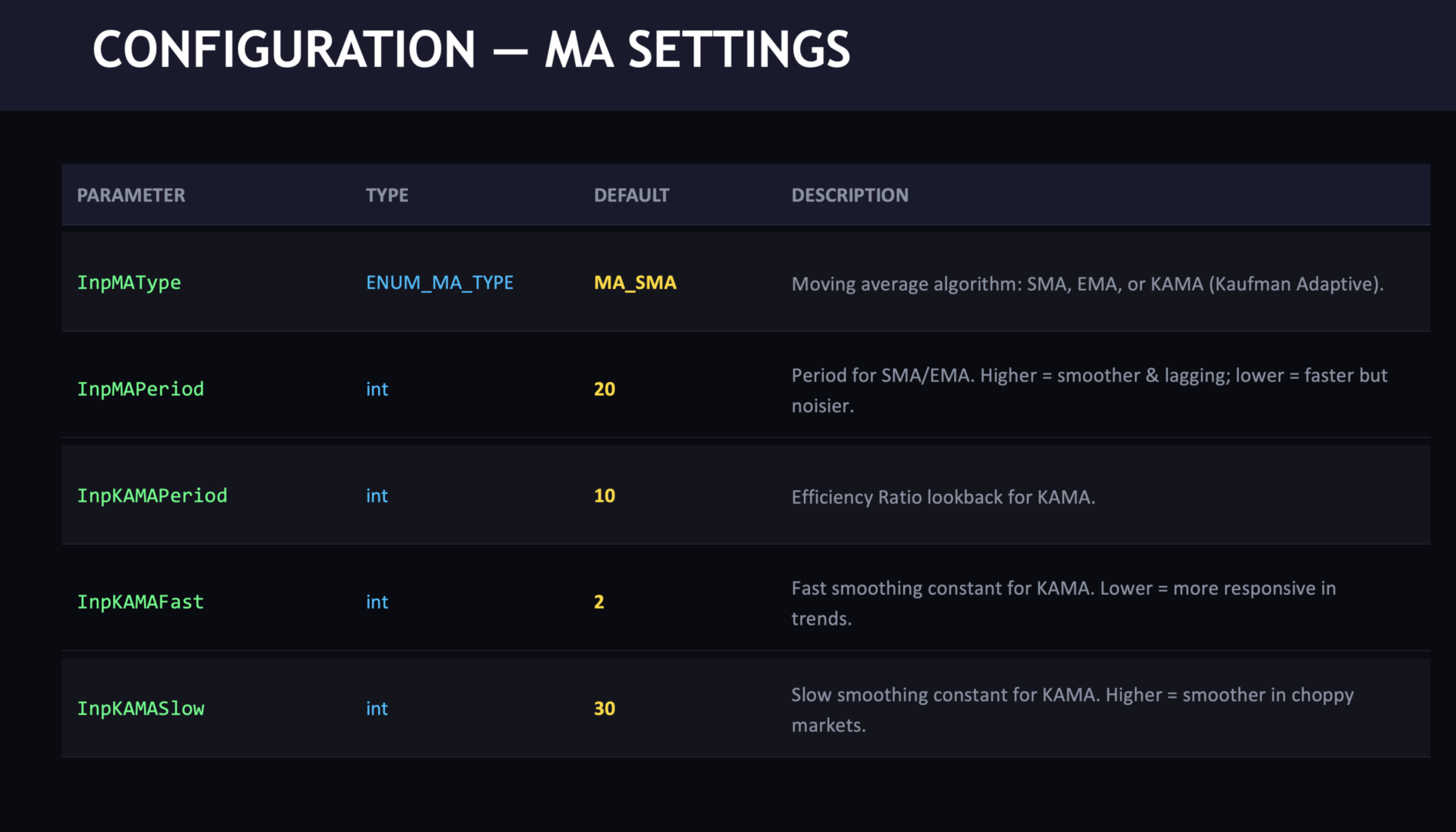Select the InpKAMASlow parameter name
Viewport: 1456px width, 832px height.
click(140, 708)
